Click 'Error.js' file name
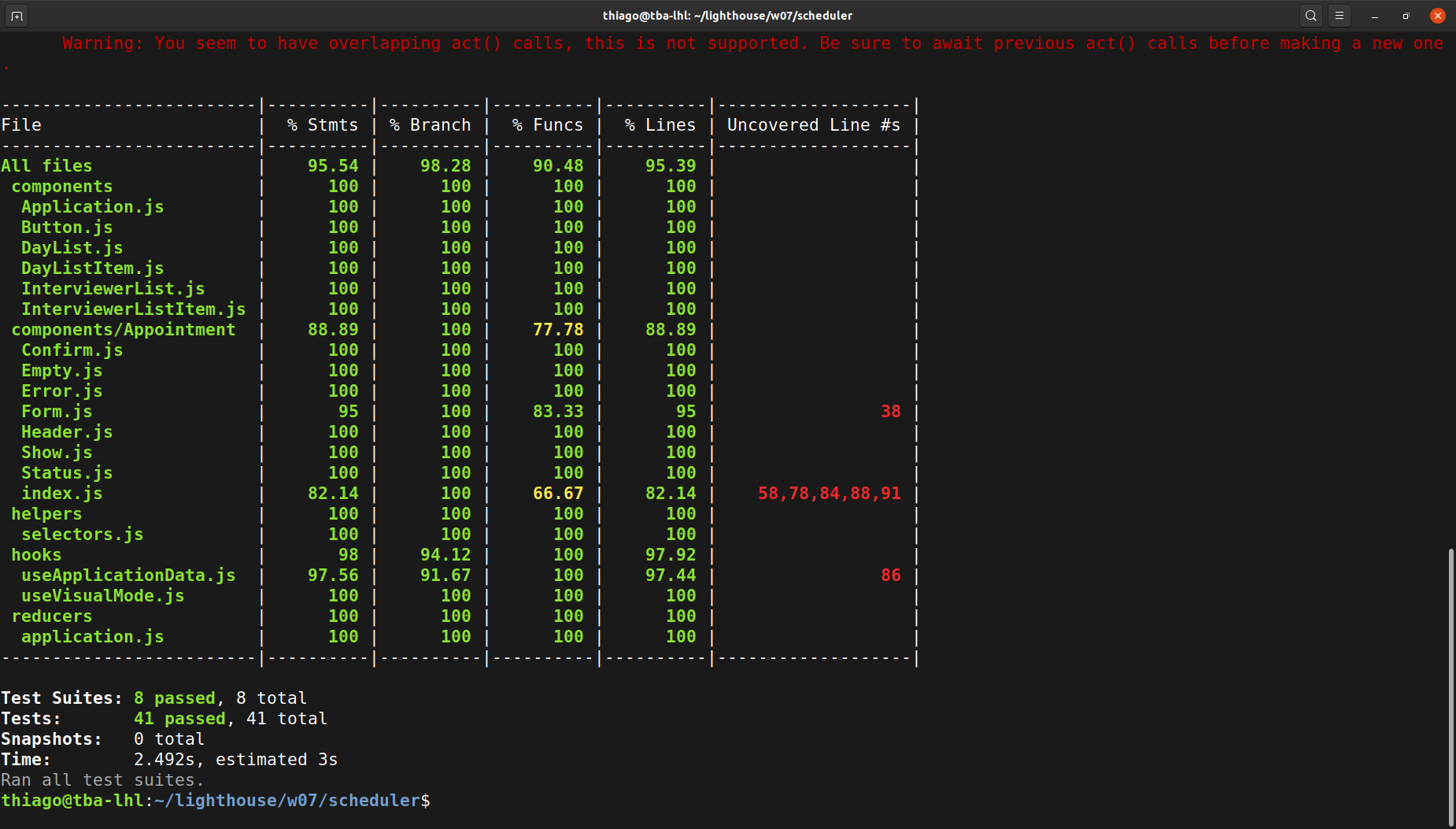This screenshot has height=829, width=1456. coord(62,391)
